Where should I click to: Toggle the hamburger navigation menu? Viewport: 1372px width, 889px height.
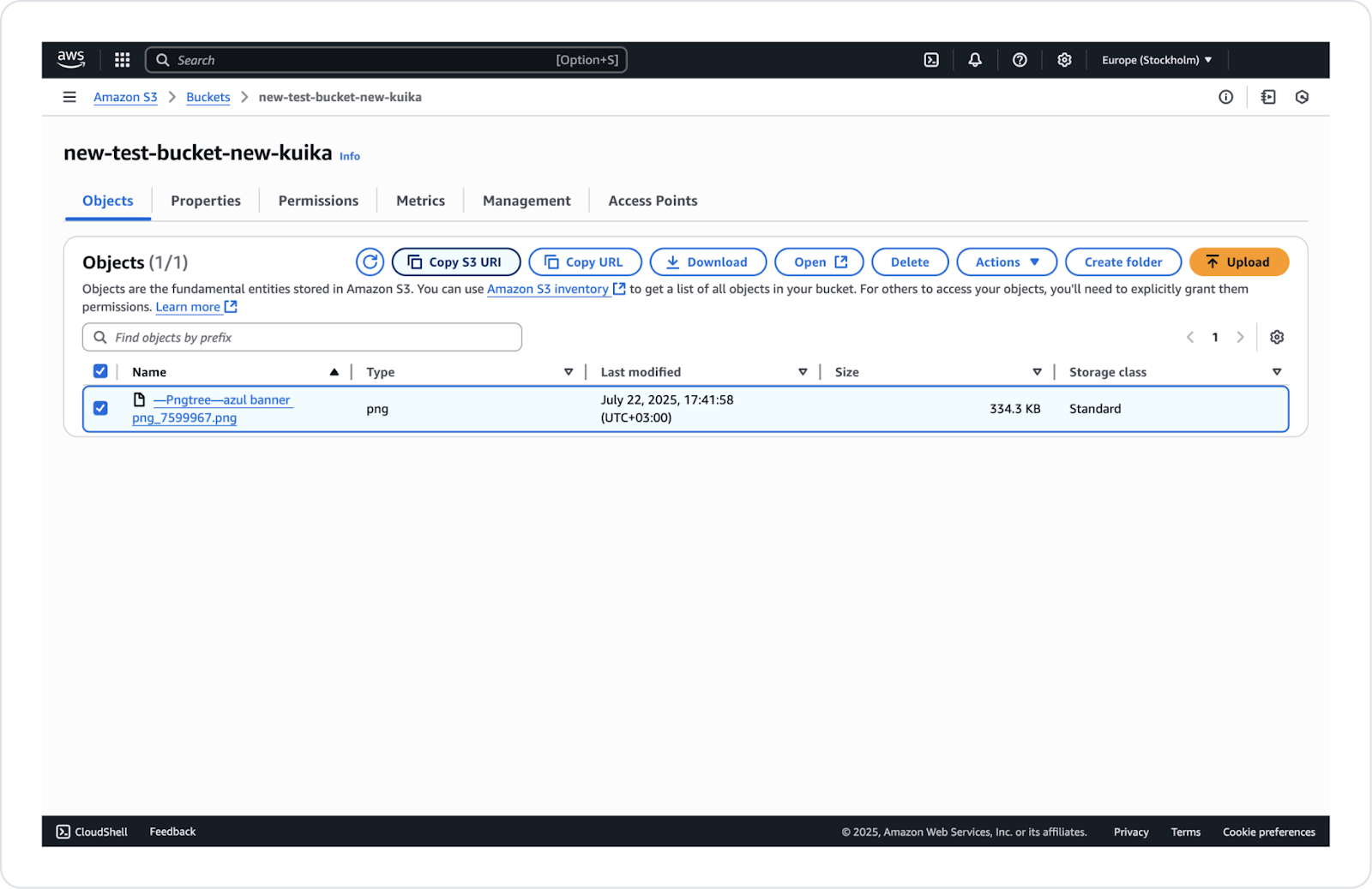(69, 97)
